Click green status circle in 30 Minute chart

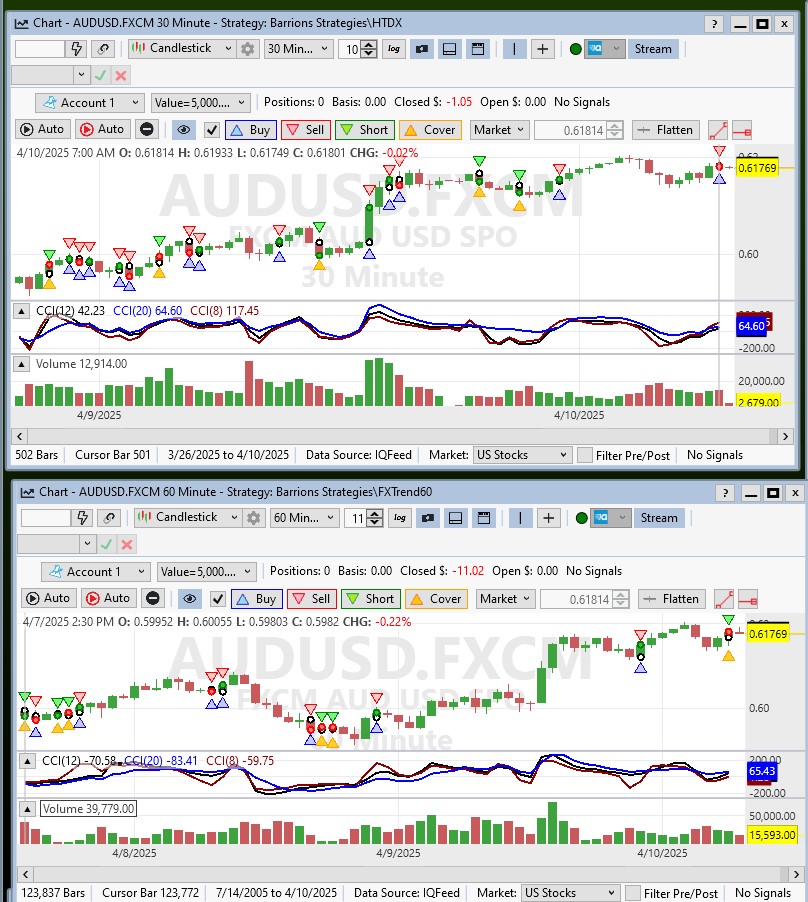[575, 49]
